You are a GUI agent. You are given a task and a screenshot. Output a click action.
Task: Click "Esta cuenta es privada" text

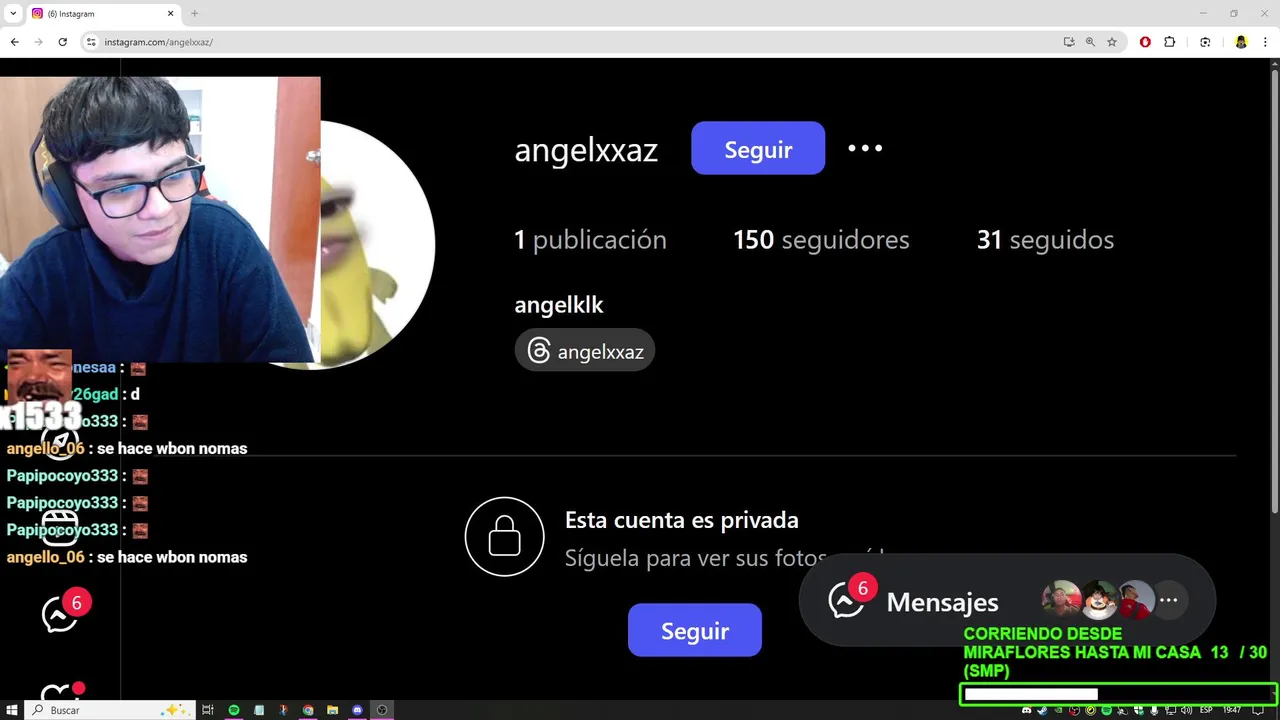681,520
